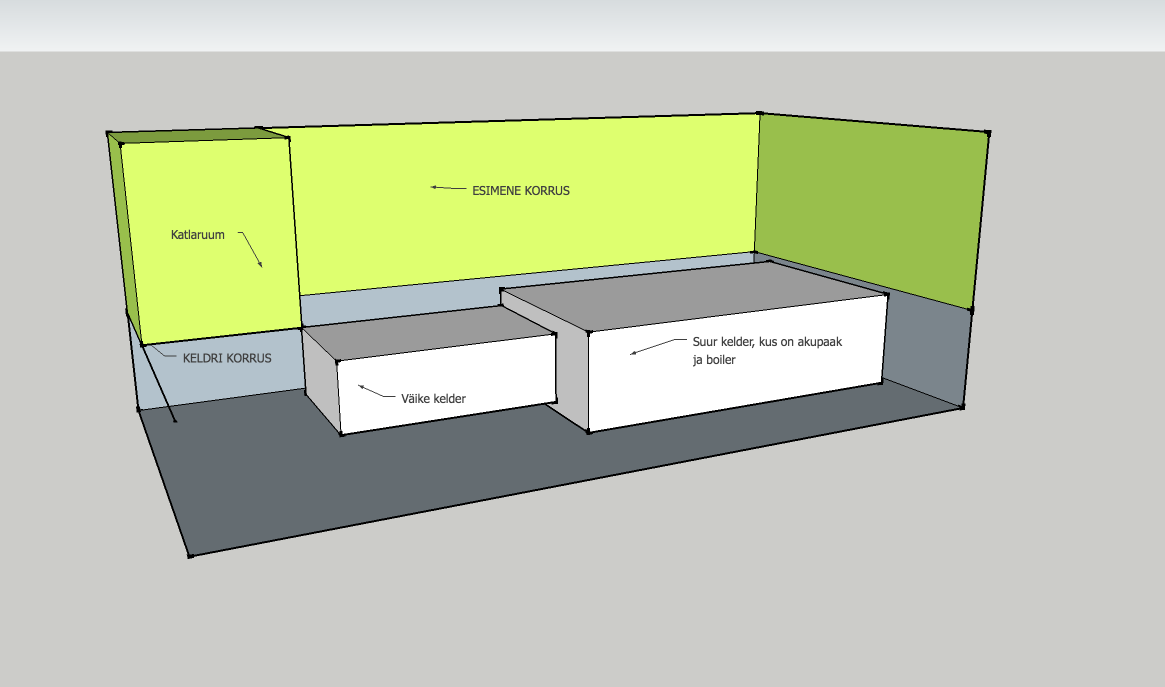Click the arrowhead of ESIMENE KORRUS leader
The height and width of the screenshot is (687, 1165).
coord(434,186)
